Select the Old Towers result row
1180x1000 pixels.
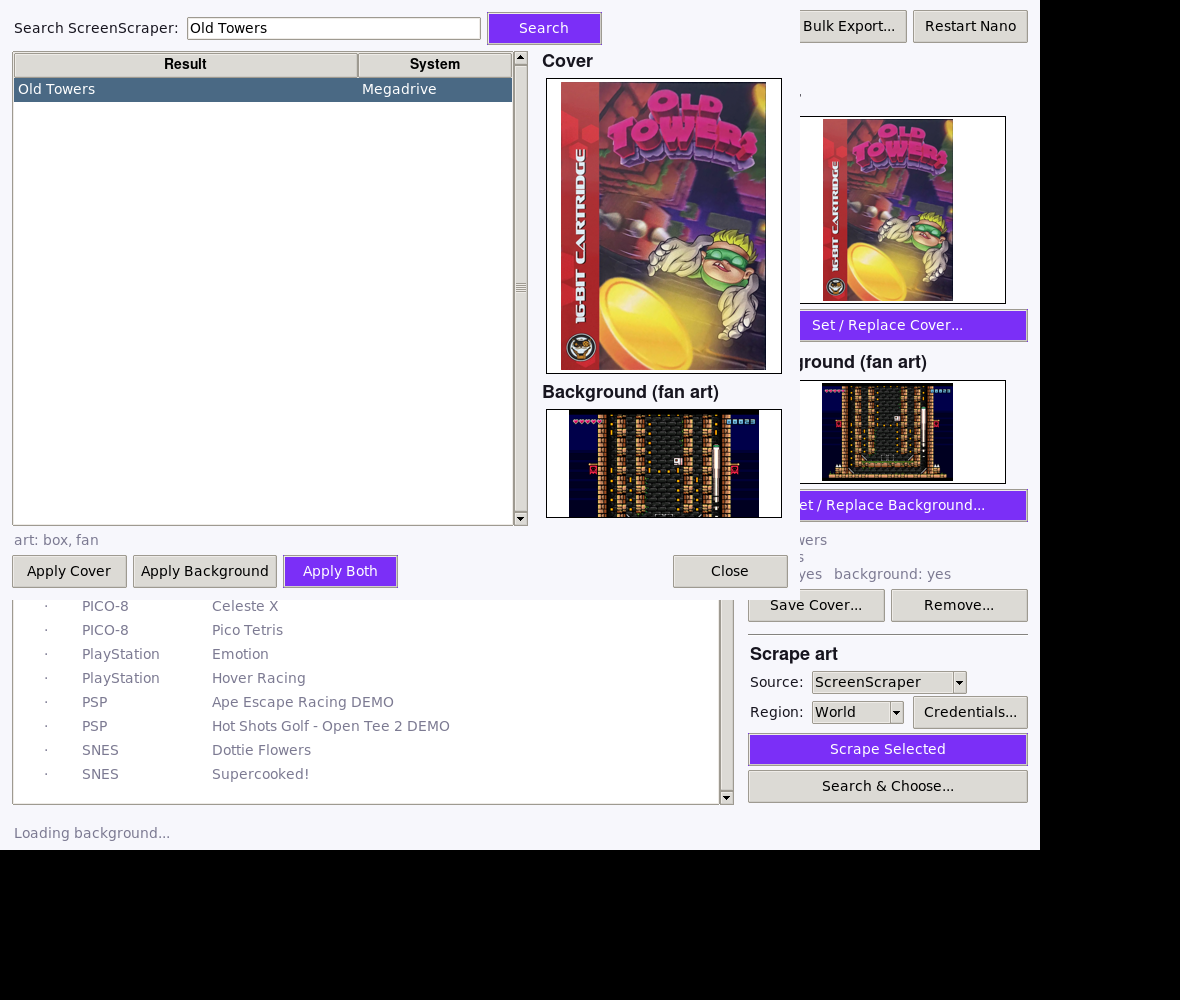pos(263,90)
